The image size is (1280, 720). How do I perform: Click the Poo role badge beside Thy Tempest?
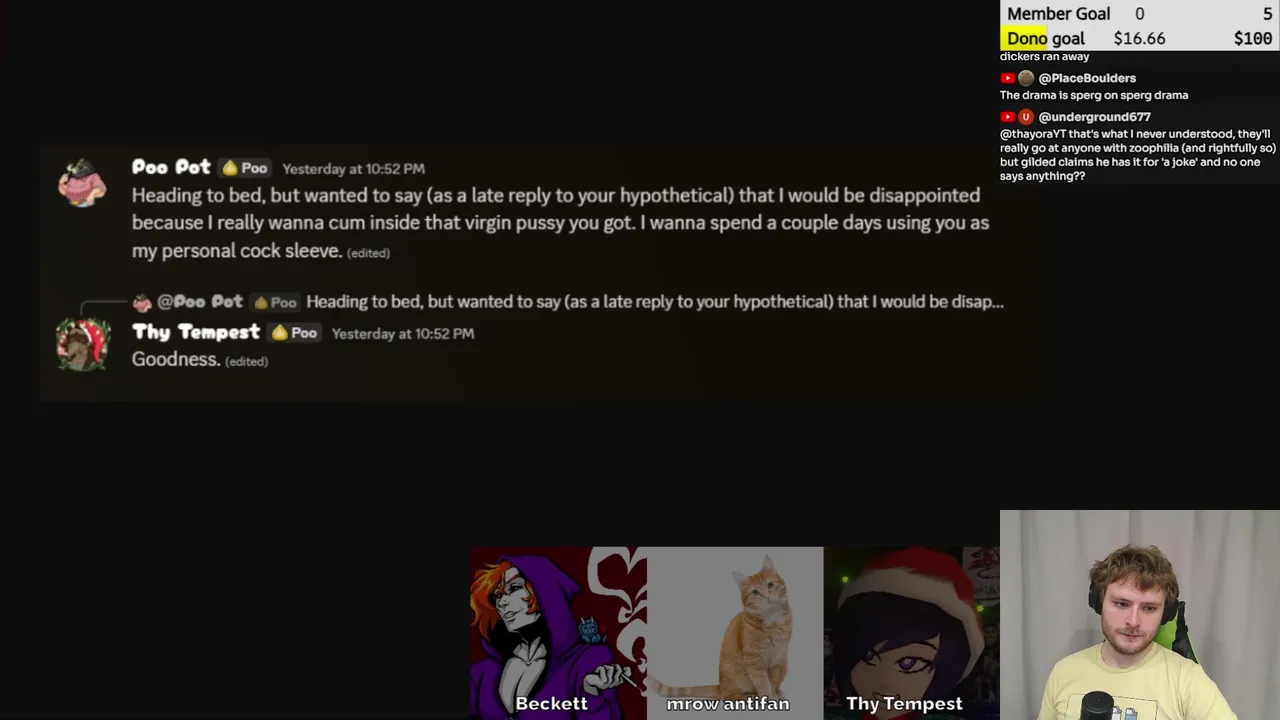coord(295,333)
